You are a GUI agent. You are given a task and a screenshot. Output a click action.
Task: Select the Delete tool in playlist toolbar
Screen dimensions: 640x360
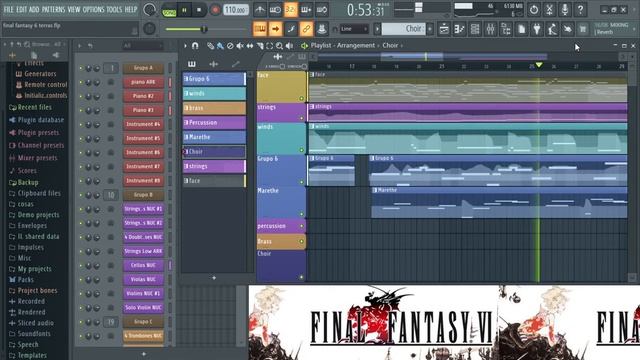(230, 46)
